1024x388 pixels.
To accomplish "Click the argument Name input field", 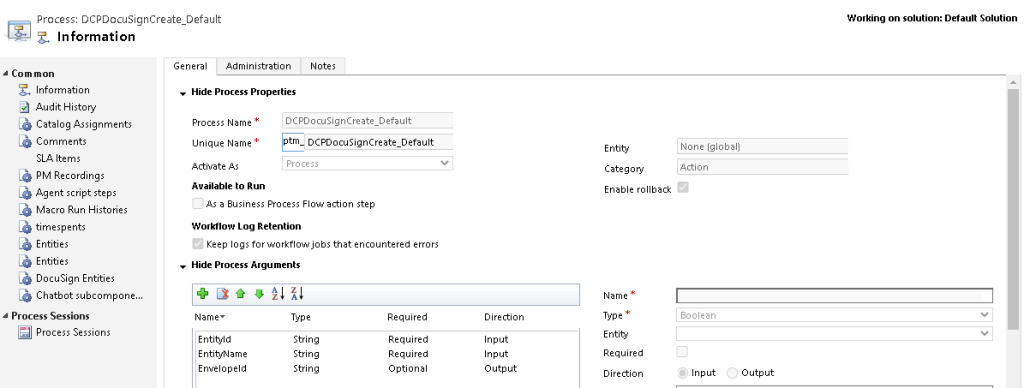I will 834,295.
